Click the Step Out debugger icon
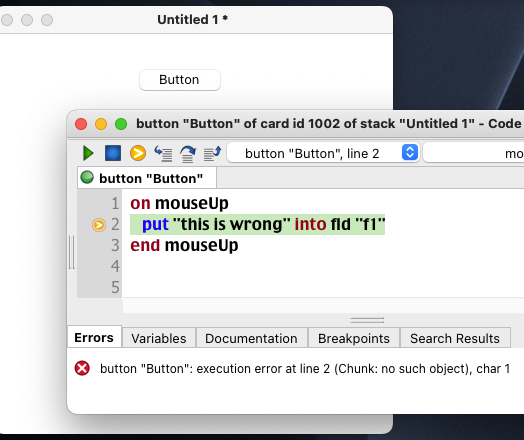The height and width of the screenshot is (440, 524). pos(213,153)
